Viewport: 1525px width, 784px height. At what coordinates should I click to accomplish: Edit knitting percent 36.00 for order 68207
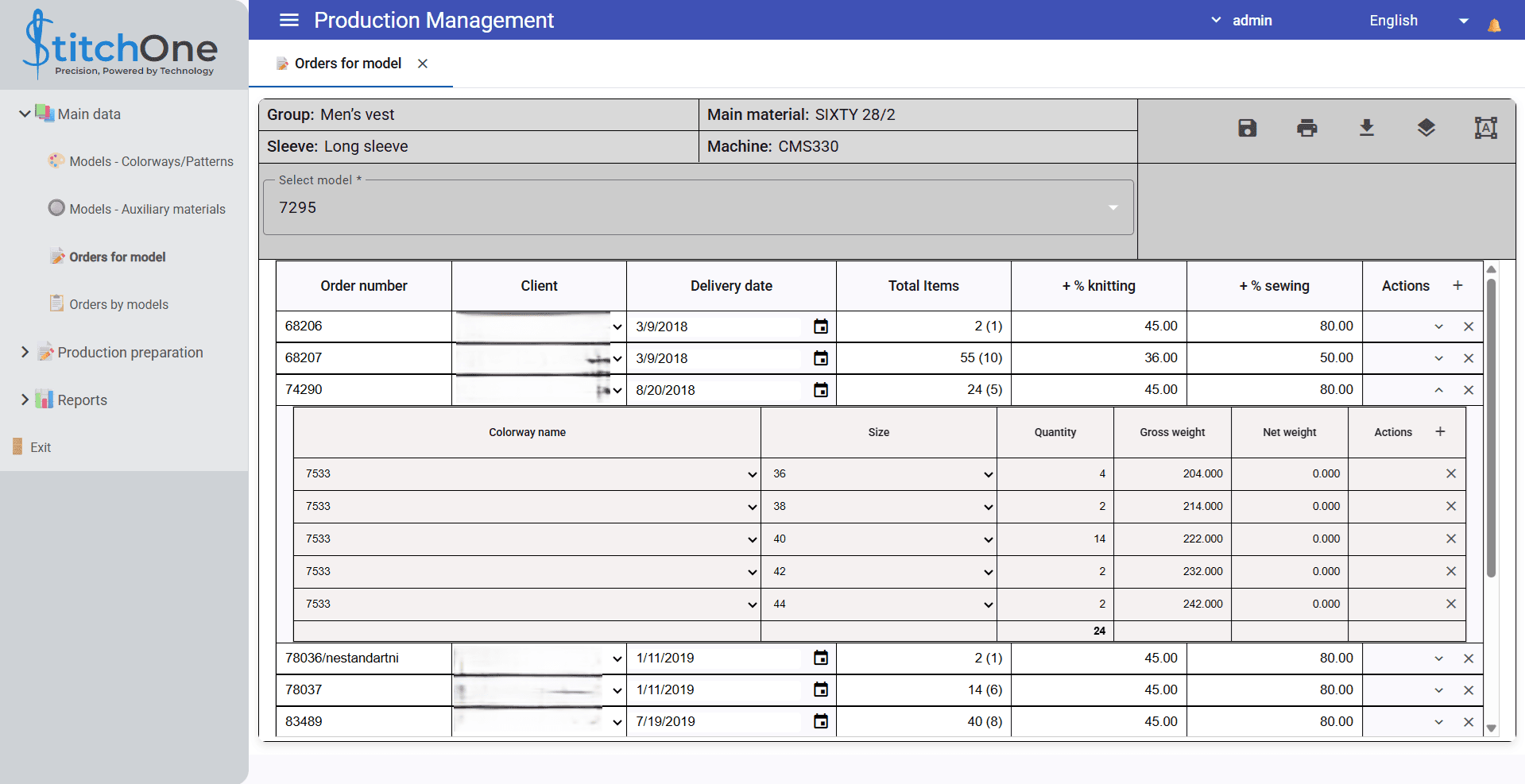click(1099, 358)
